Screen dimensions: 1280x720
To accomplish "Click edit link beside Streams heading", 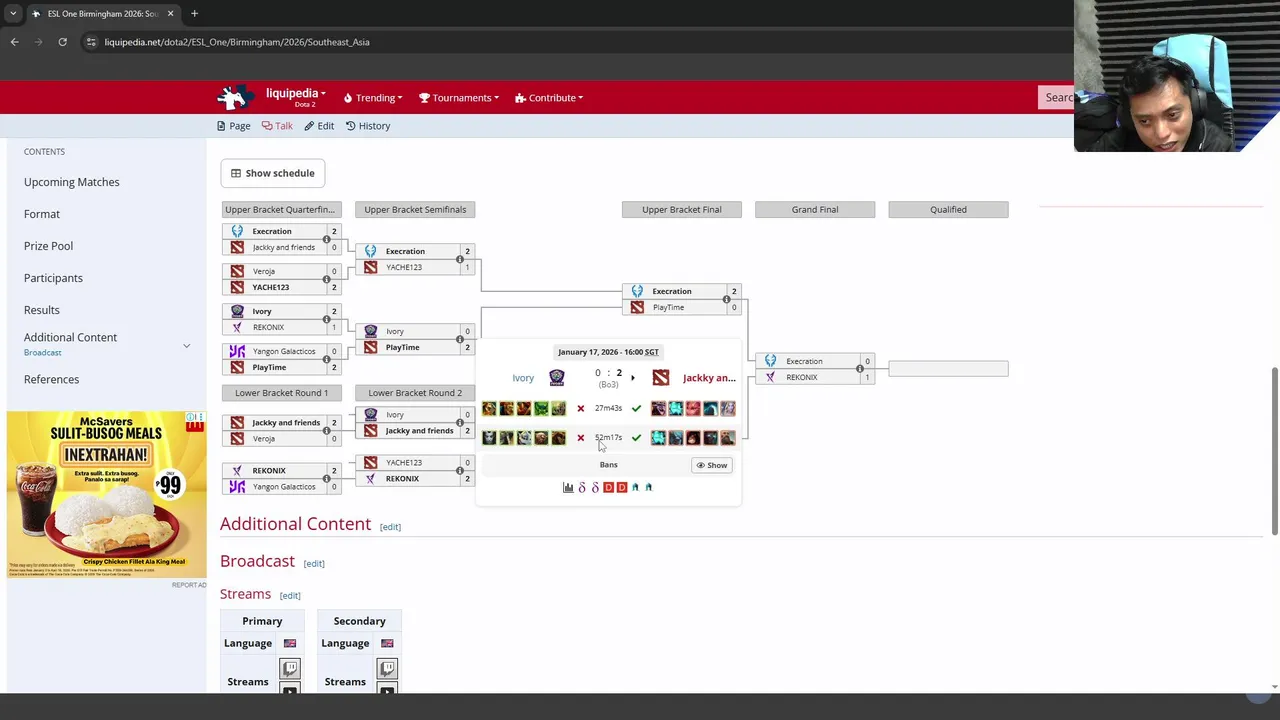I will tap(290, 596).
